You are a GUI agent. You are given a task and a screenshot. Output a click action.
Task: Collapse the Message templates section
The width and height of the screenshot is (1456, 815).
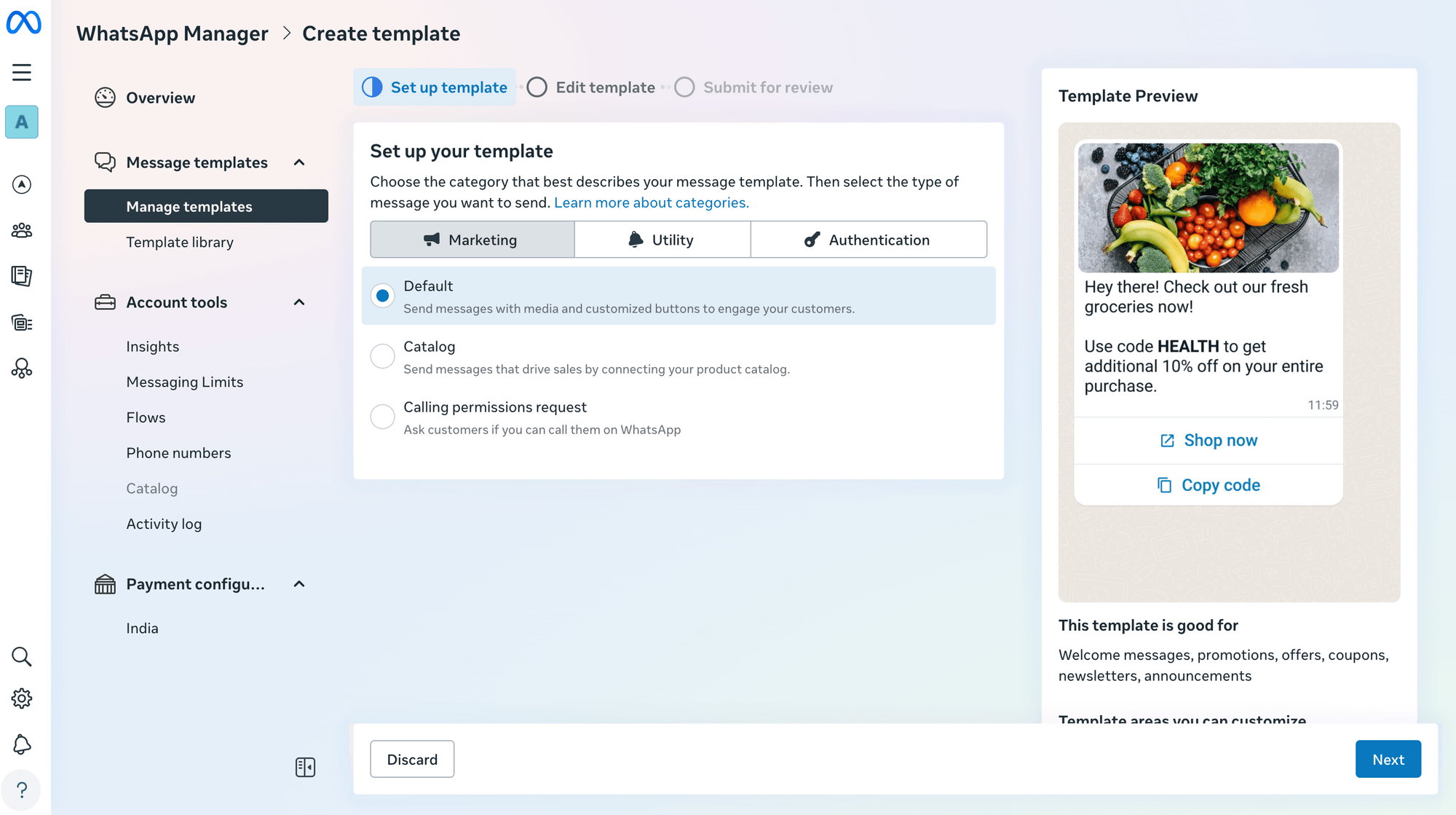pyautogui.click(x=298, y=162)
